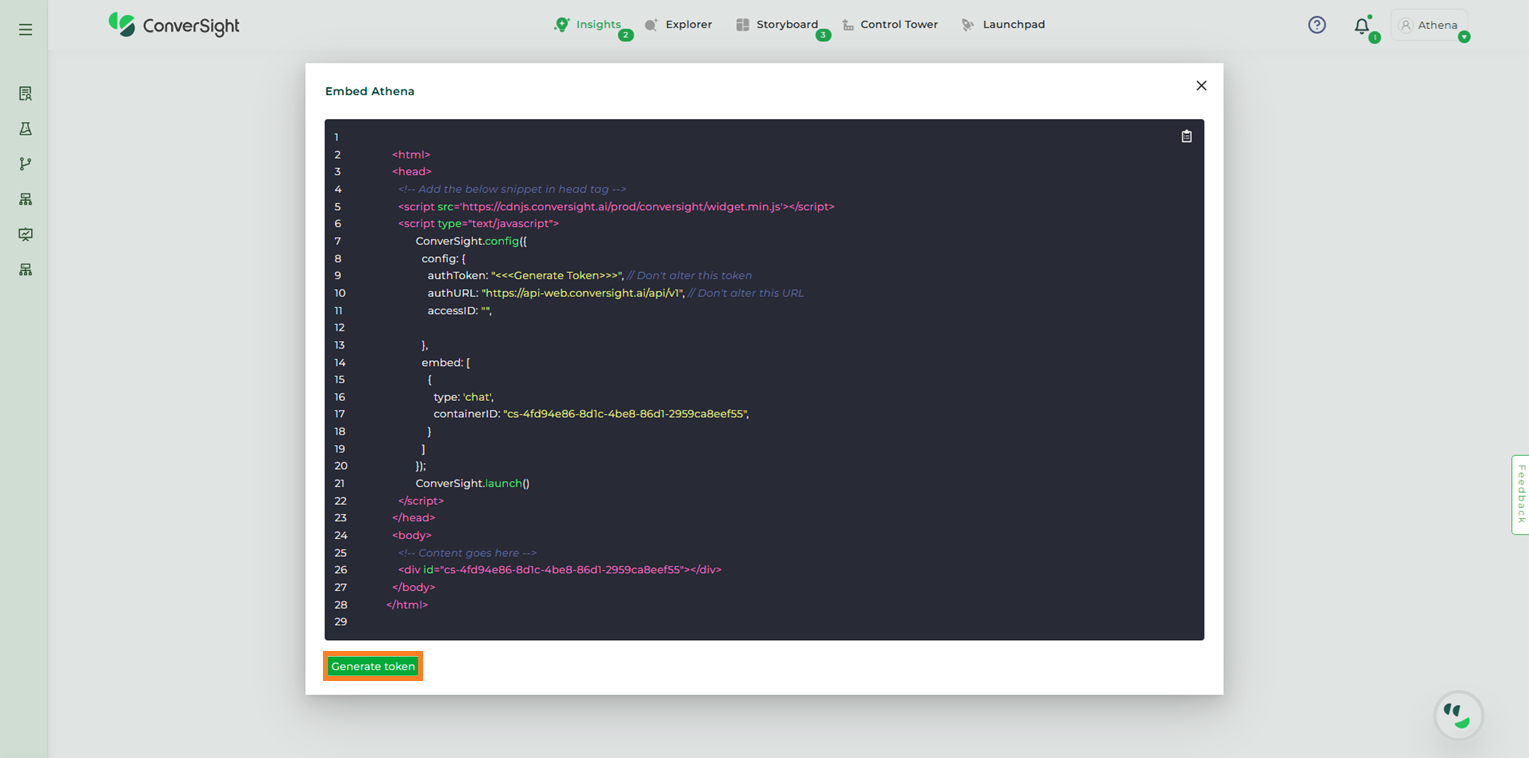Open the floating Athena chat assistant bubble
Screen dimensions: 1529x758
point(1458,715)
